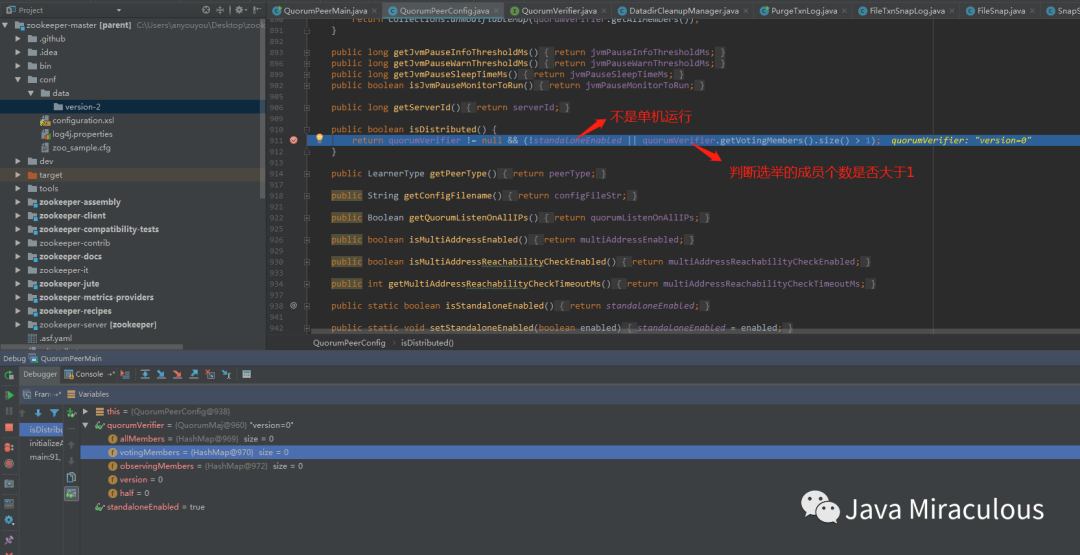The image size is (1080, 555).
Task: Toggle the breakpoint on line 911
Action: pyautogui.click(x=294, y=140)
